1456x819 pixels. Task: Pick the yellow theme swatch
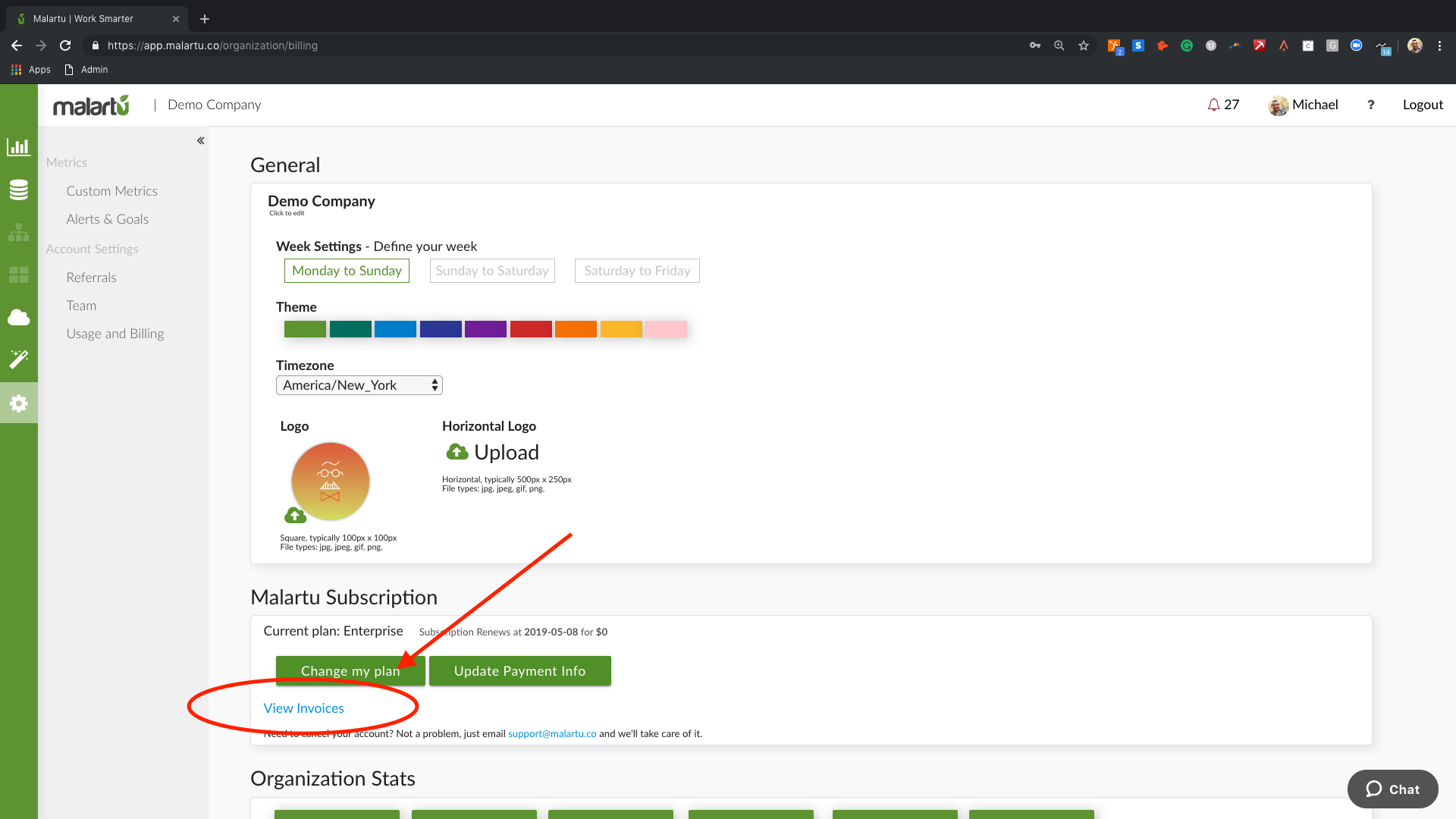tap(621, 329)
